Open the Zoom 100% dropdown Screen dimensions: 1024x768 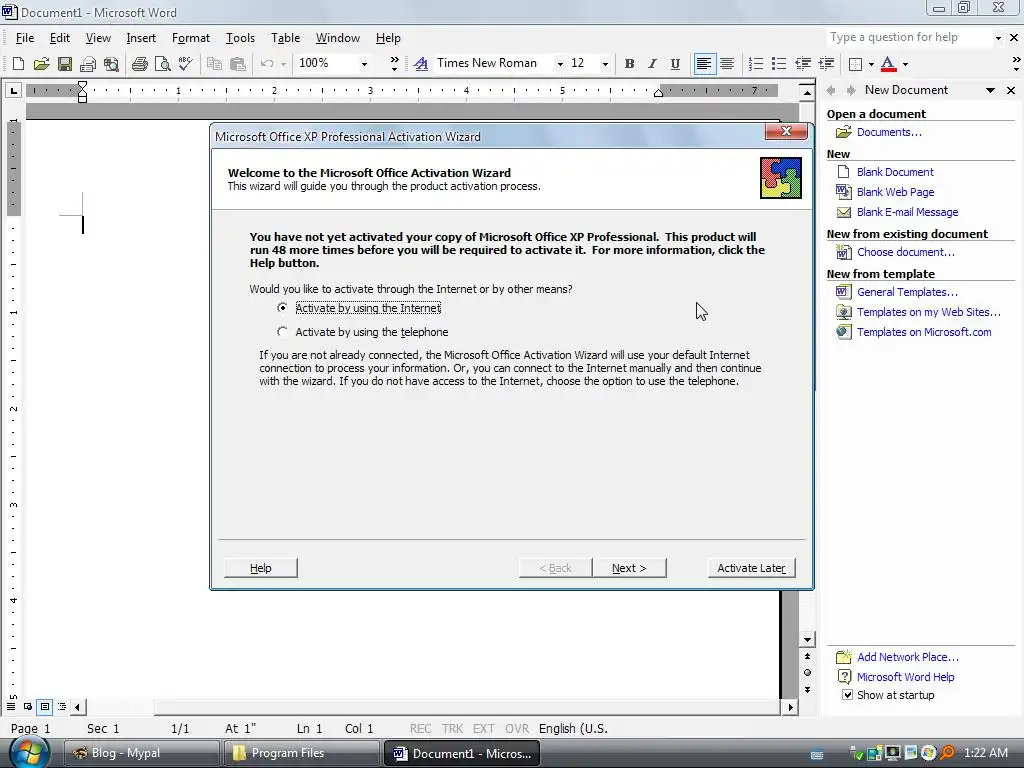pyautogui.click(x=364, y=63)
